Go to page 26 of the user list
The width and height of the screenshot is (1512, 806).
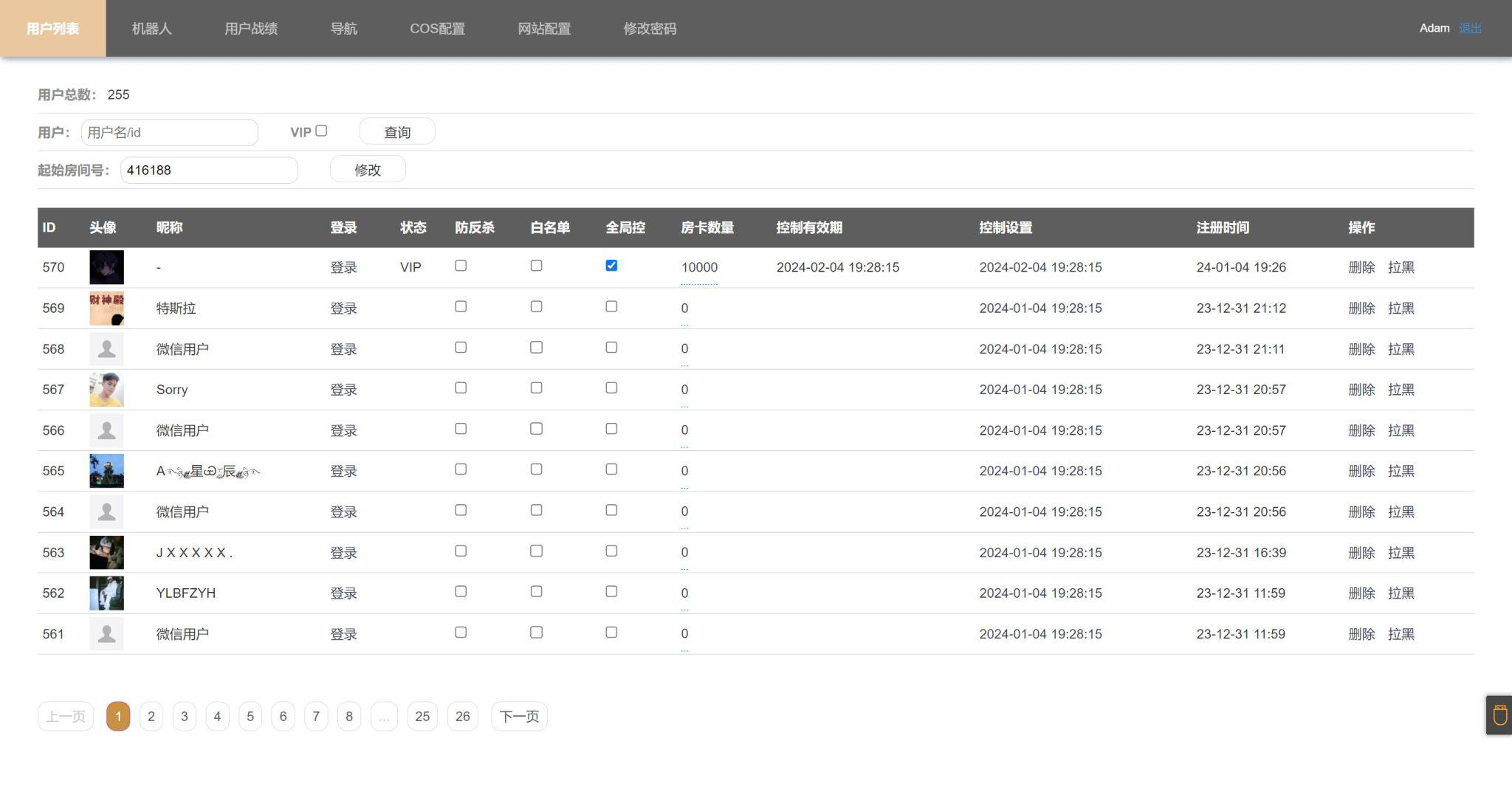point(463,715)
